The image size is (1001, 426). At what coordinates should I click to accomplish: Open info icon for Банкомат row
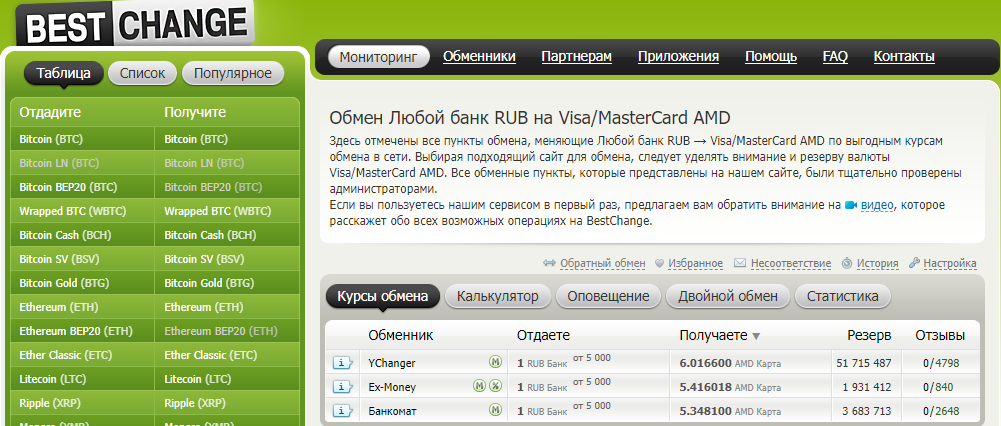[x=343, y=411]
